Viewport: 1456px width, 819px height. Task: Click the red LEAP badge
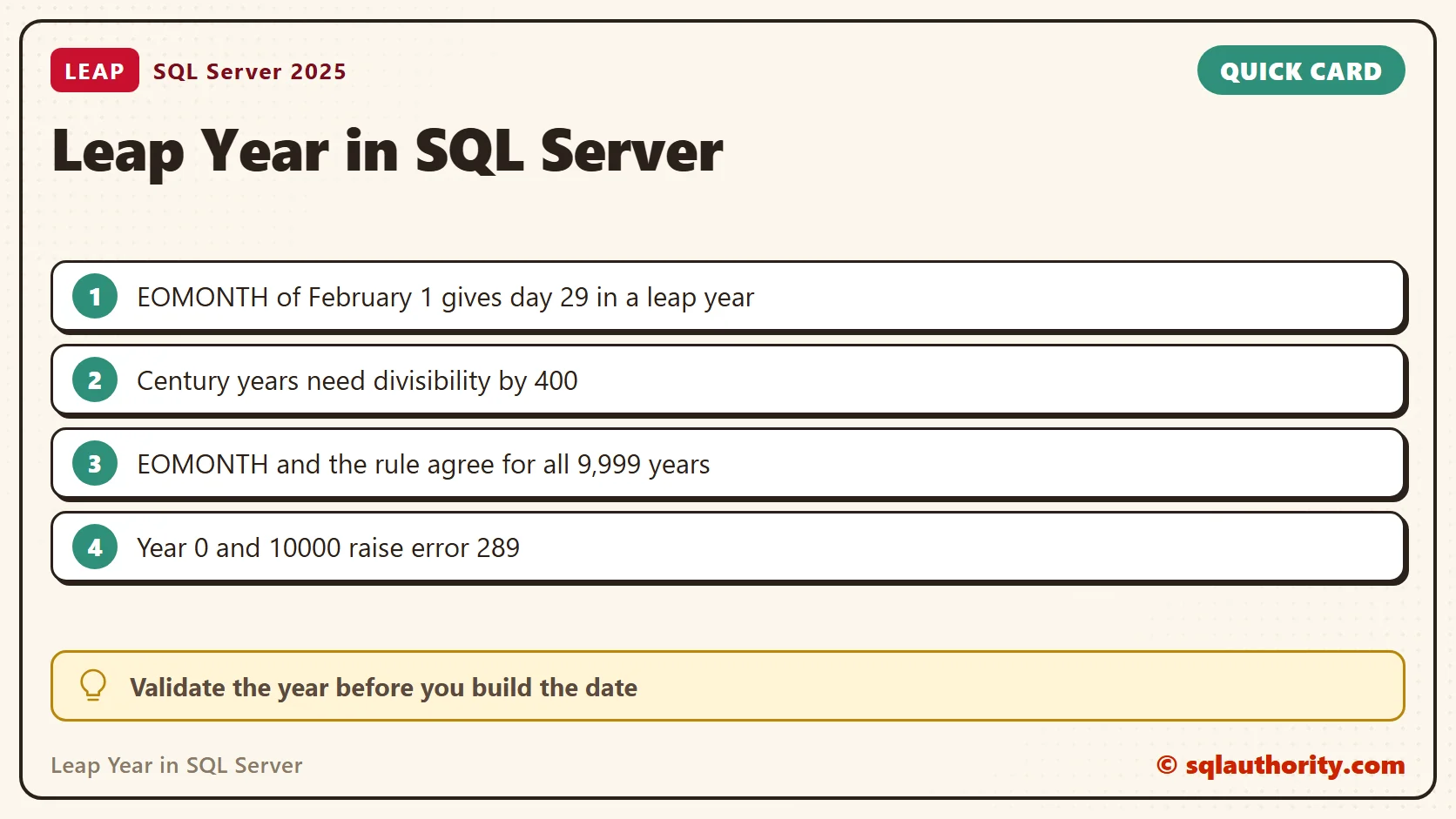coord(95,70)
